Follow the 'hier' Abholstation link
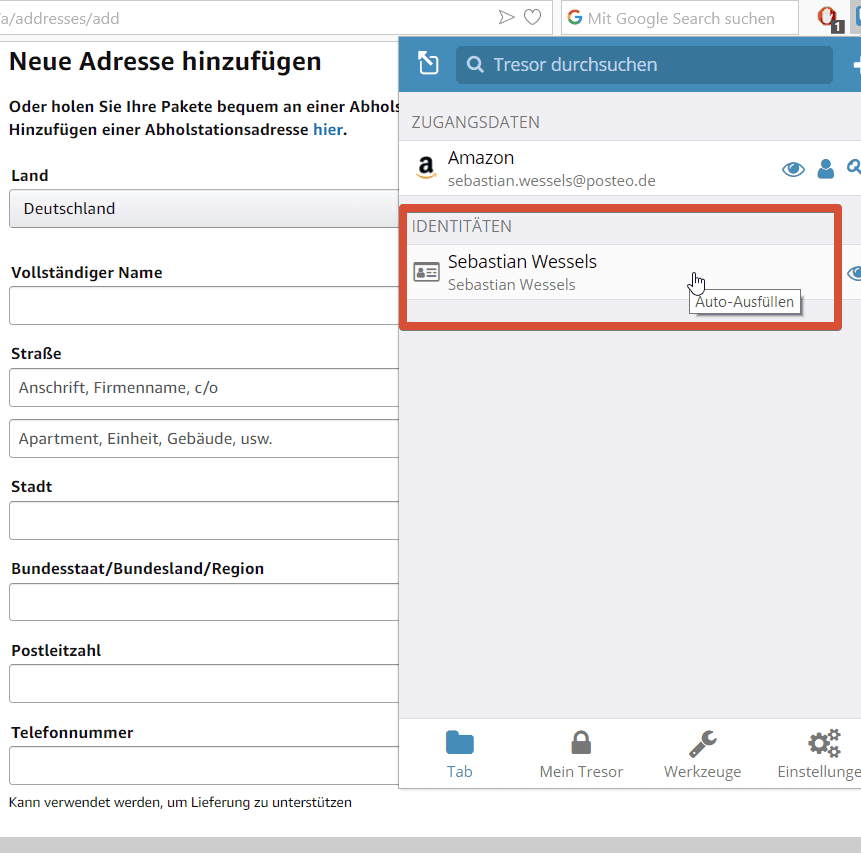The image size is (861, 856). (x=328, y=130)
